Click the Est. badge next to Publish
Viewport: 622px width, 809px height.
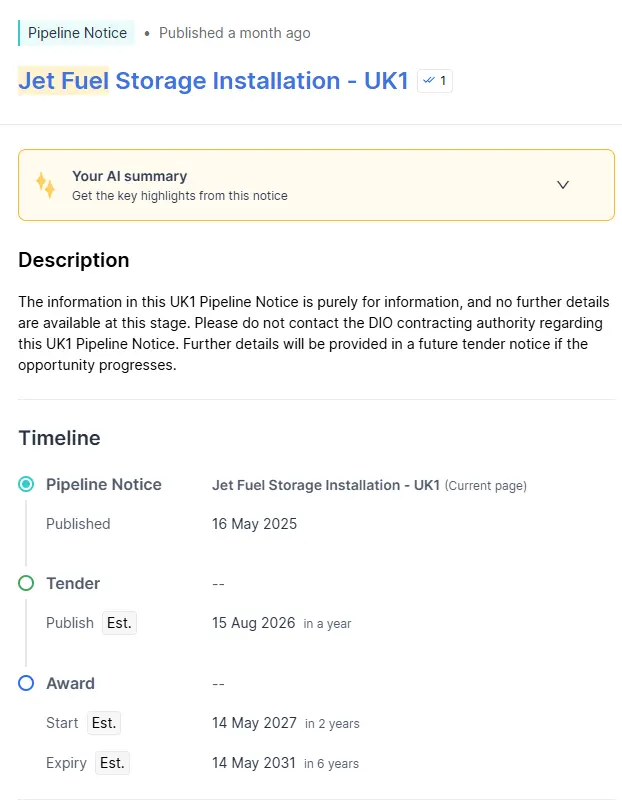pos(119,623)
